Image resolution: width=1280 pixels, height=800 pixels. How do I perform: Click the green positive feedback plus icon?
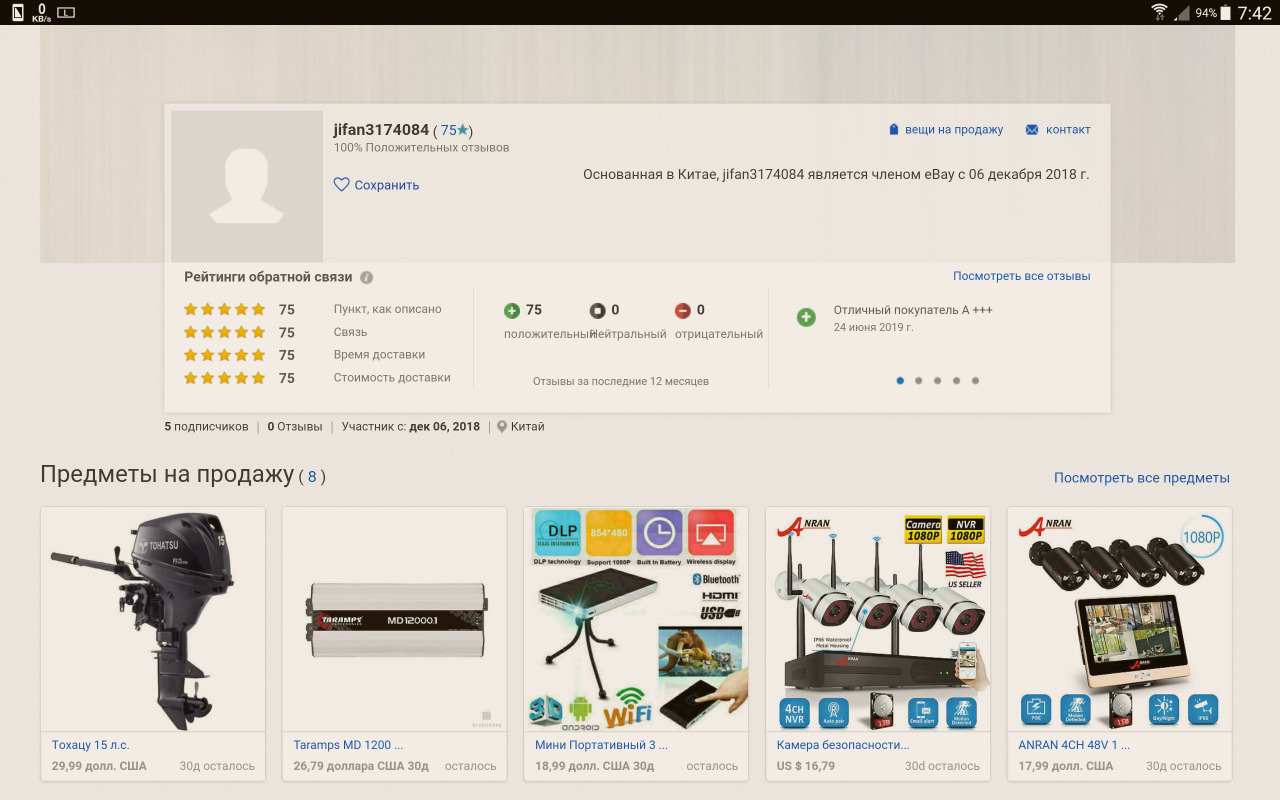point(512,311)
